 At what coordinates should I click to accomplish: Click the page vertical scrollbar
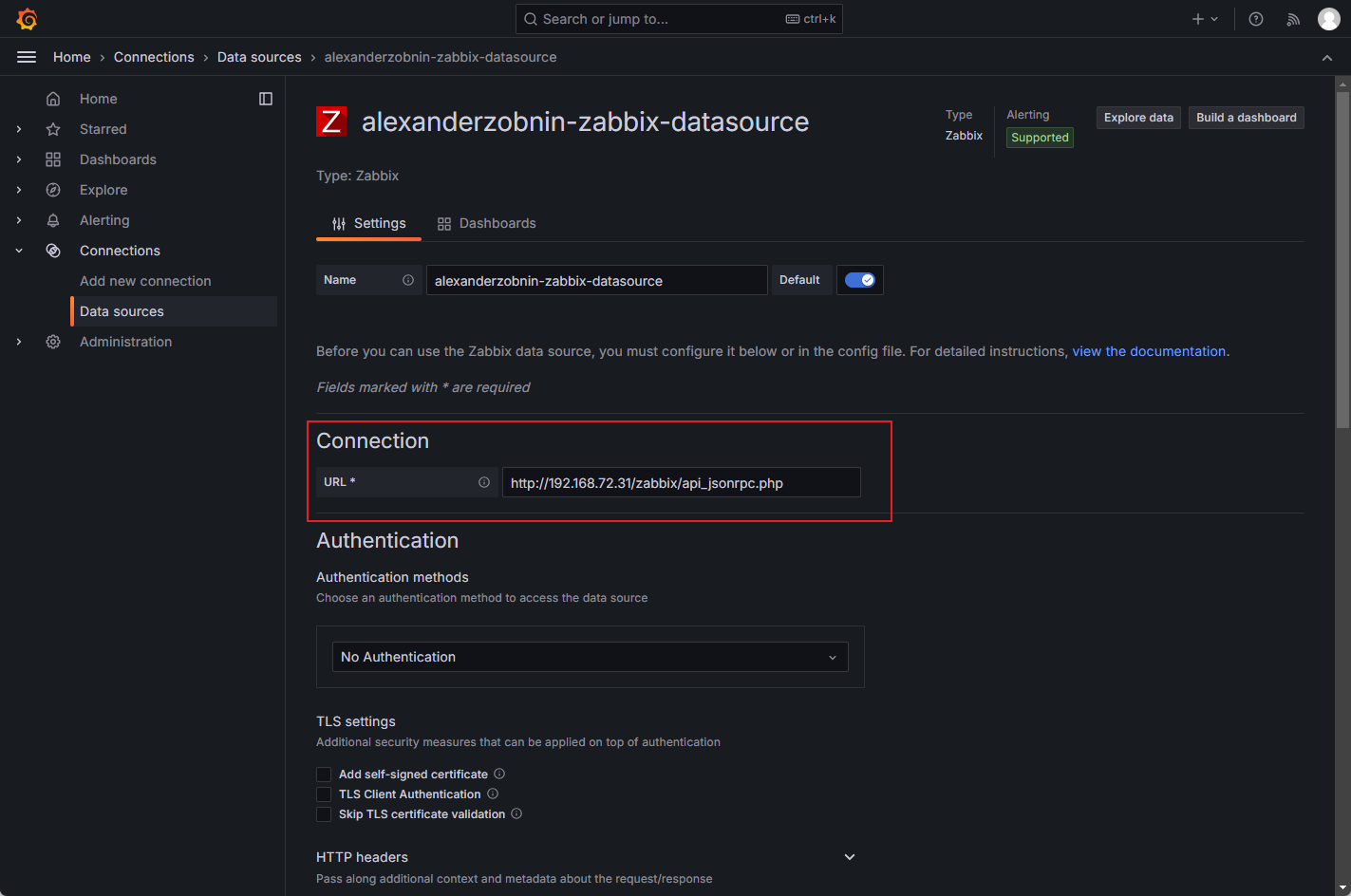click(1342, 259)
